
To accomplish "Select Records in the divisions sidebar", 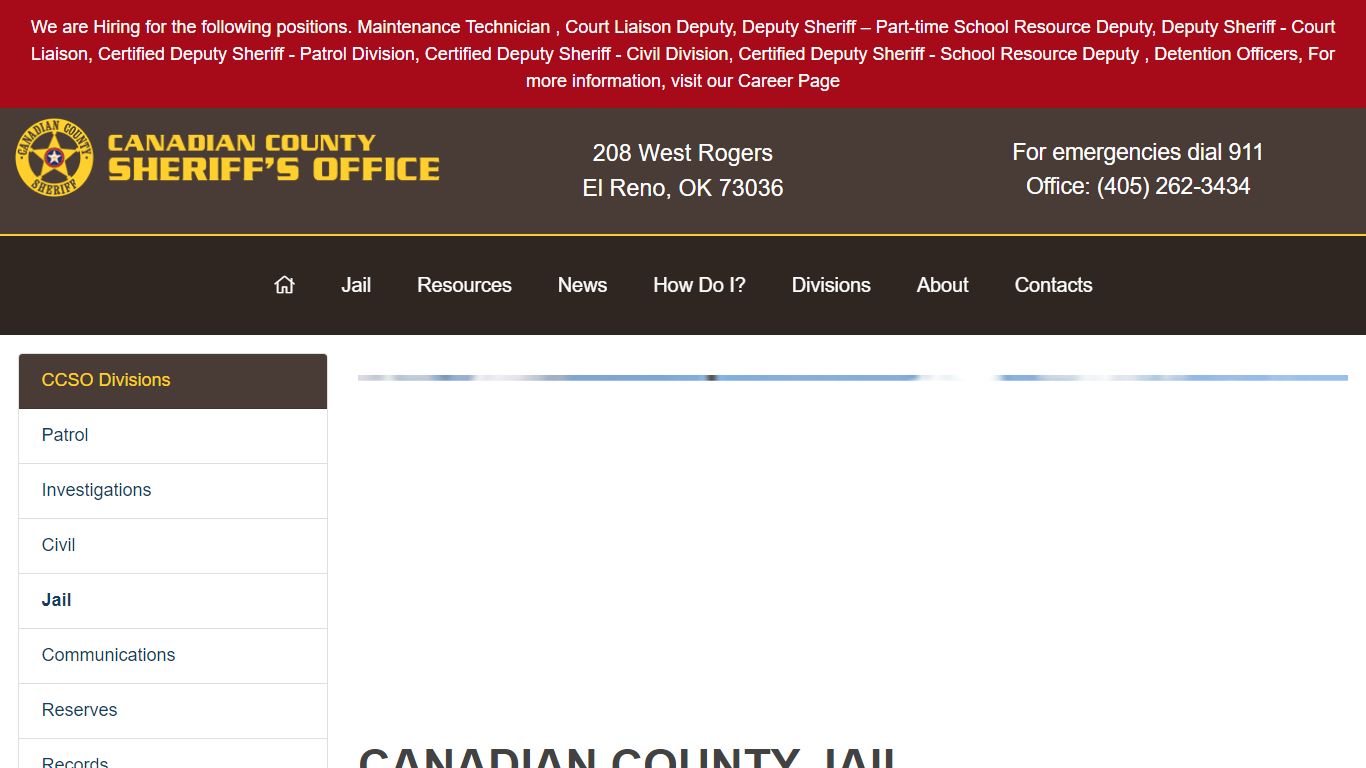I will coord(173,754).
